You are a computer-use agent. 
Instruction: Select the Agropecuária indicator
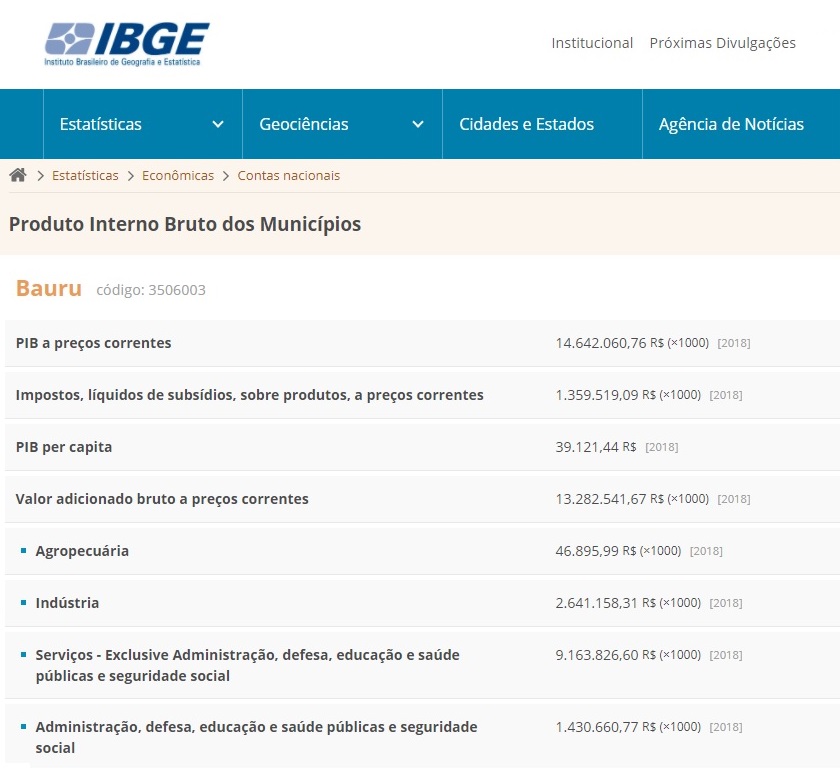(x=82, y=551)
